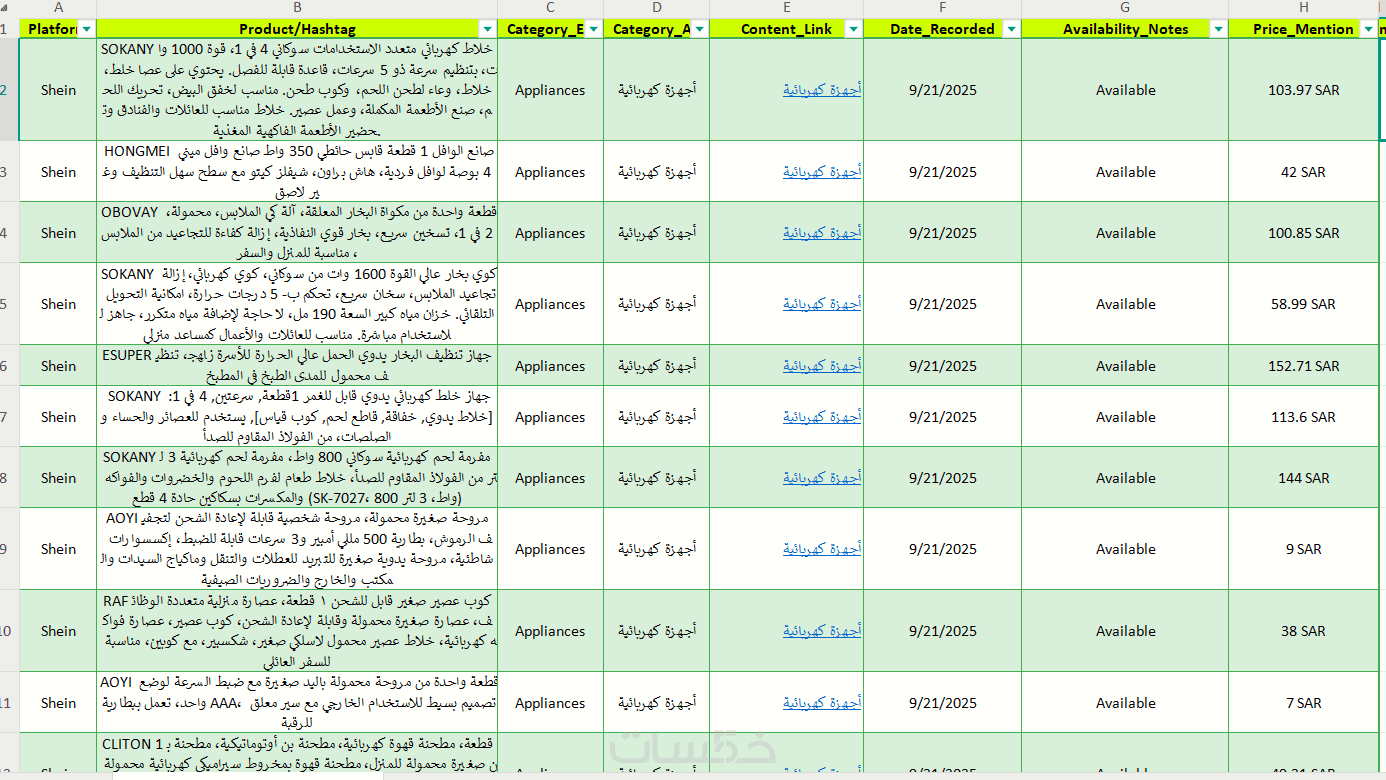Select the 113.6 SAR price cell
1386x780 pixels.
click(x=1303, y=417)
